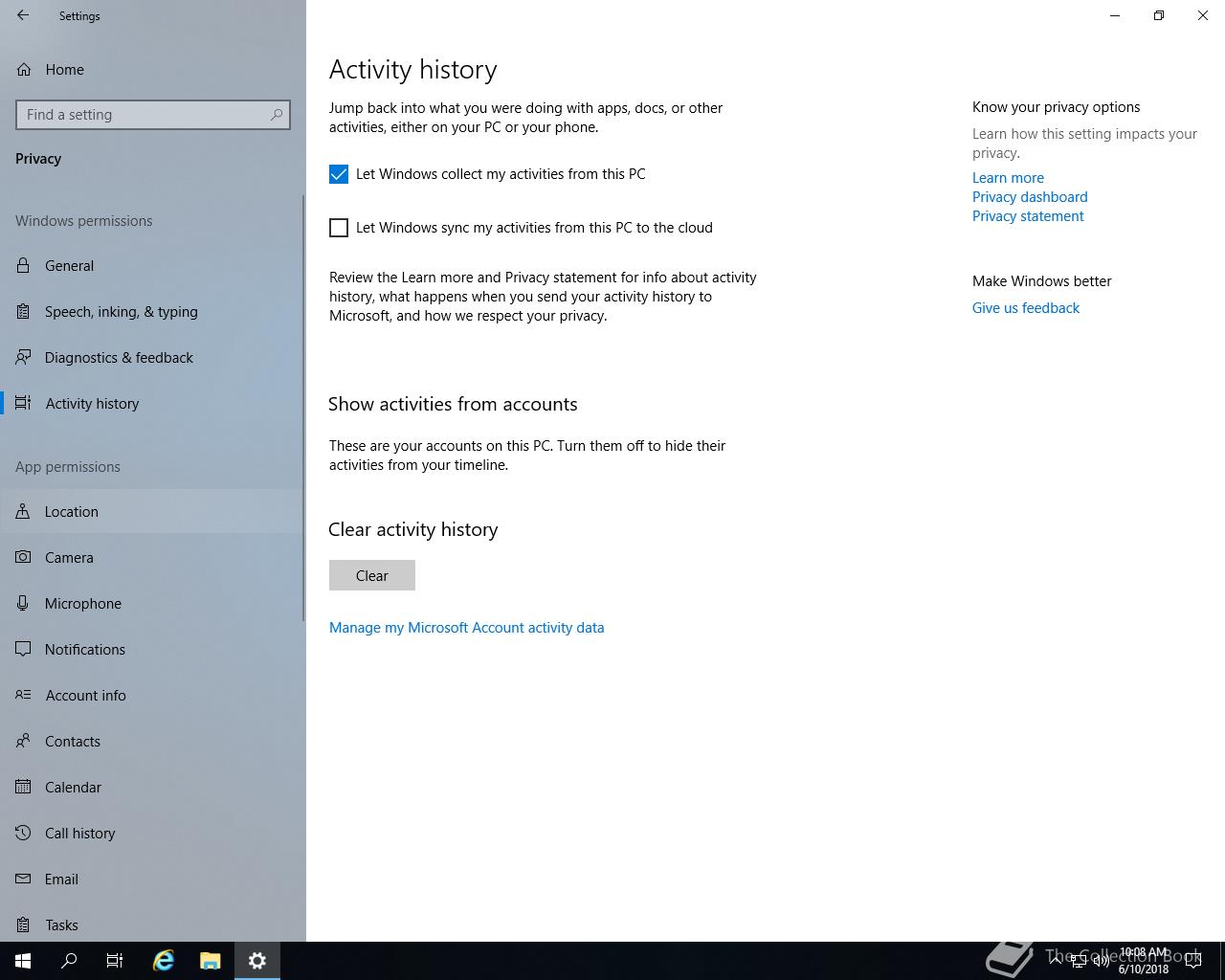1225x980 pixels.
Task: Click the Location person-pin icon
Action: [x=24, y=512]
